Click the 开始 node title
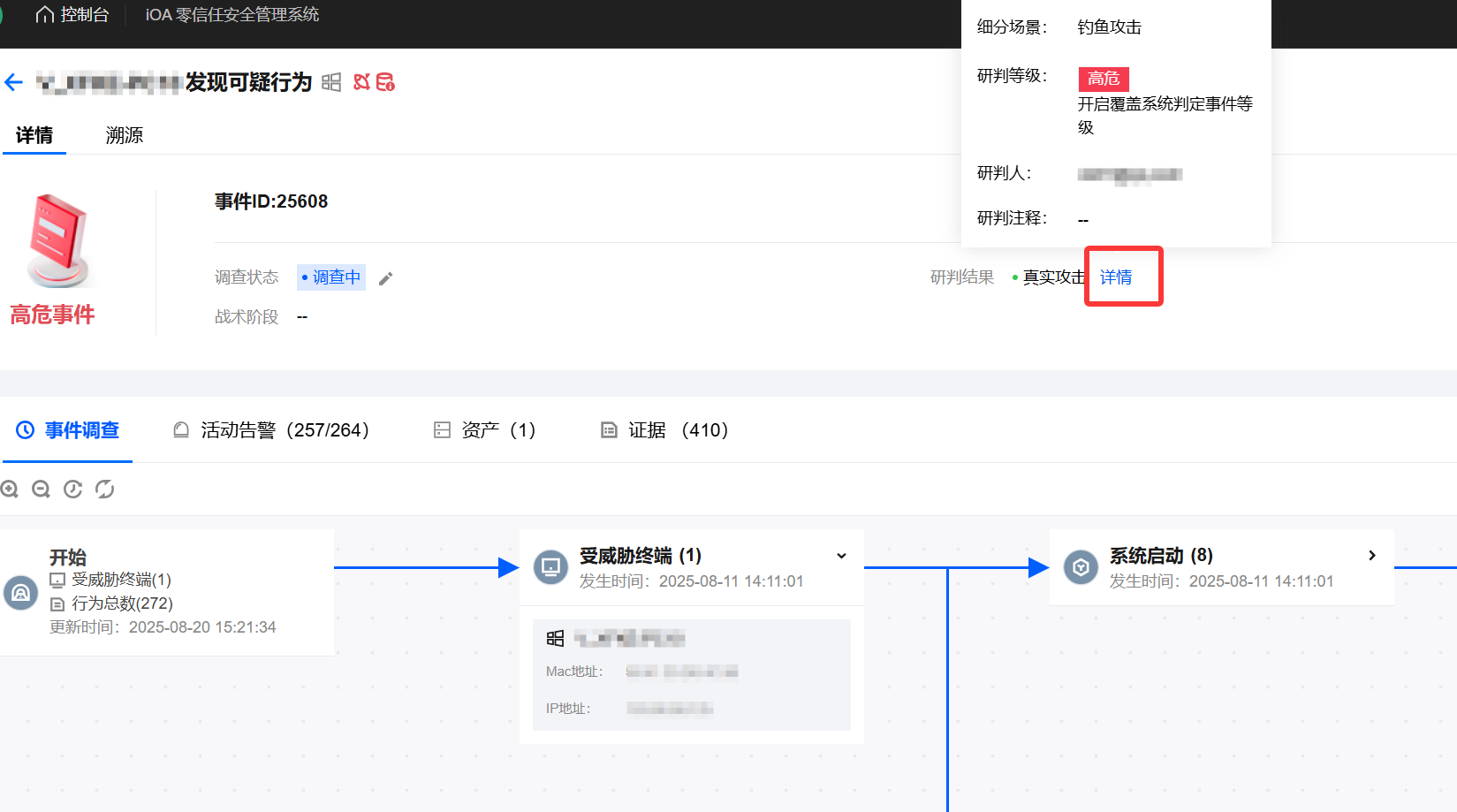This screenshot has height=812, width=1457. pyautogui.click(x=68, y=558)
